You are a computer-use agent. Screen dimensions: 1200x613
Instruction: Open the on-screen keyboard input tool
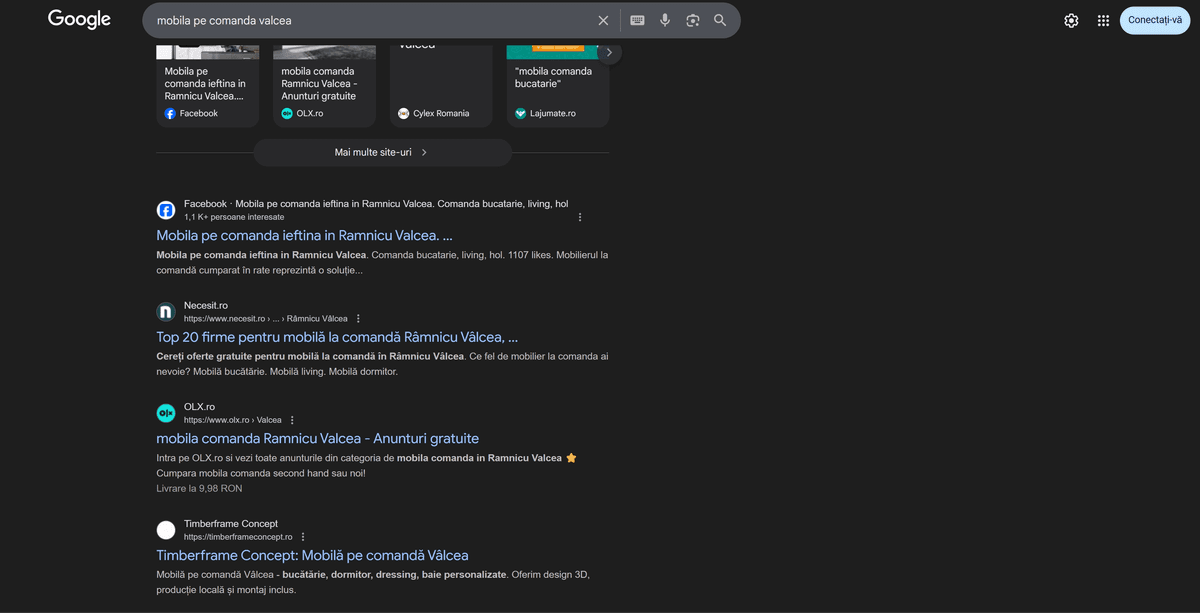[x=637, y=20]
